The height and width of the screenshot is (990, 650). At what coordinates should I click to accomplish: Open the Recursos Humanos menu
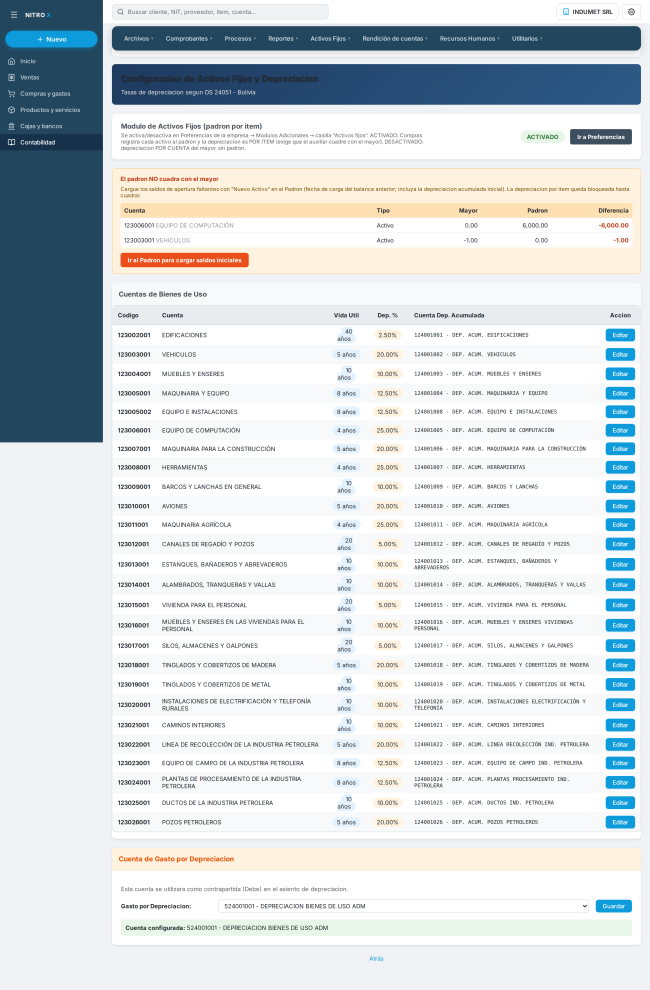[x=469, y=39]
